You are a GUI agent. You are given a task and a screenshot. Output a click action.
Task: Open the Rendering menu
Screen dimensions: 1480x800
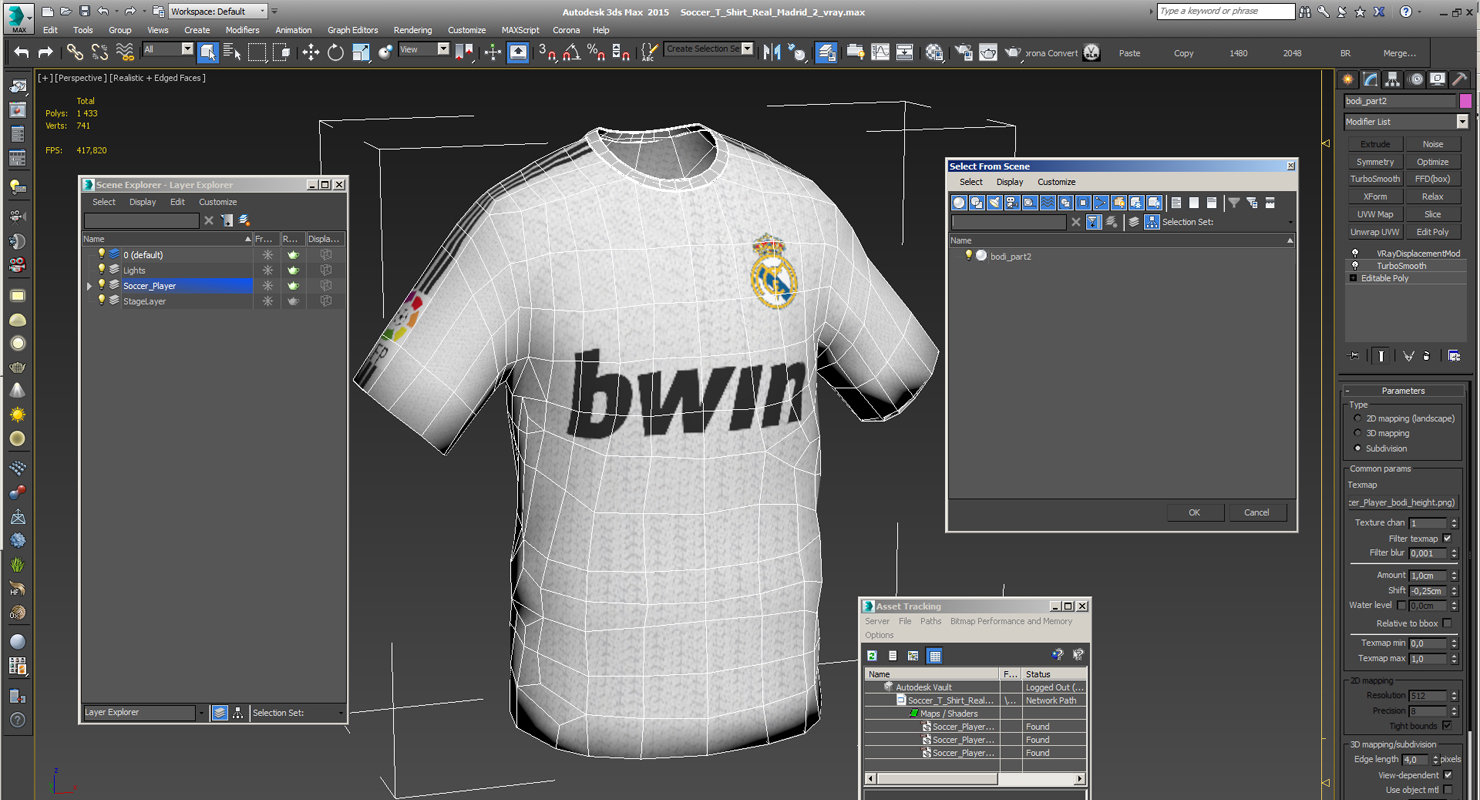pos(412,30)
